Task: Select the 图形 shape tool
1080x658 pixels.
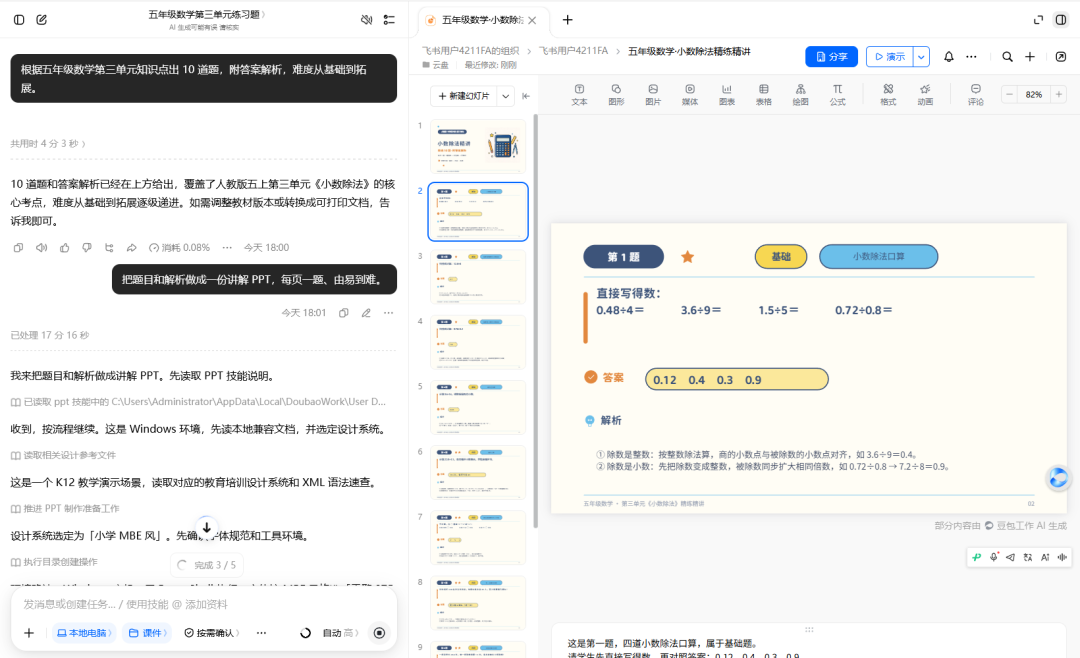Action: 616,94
